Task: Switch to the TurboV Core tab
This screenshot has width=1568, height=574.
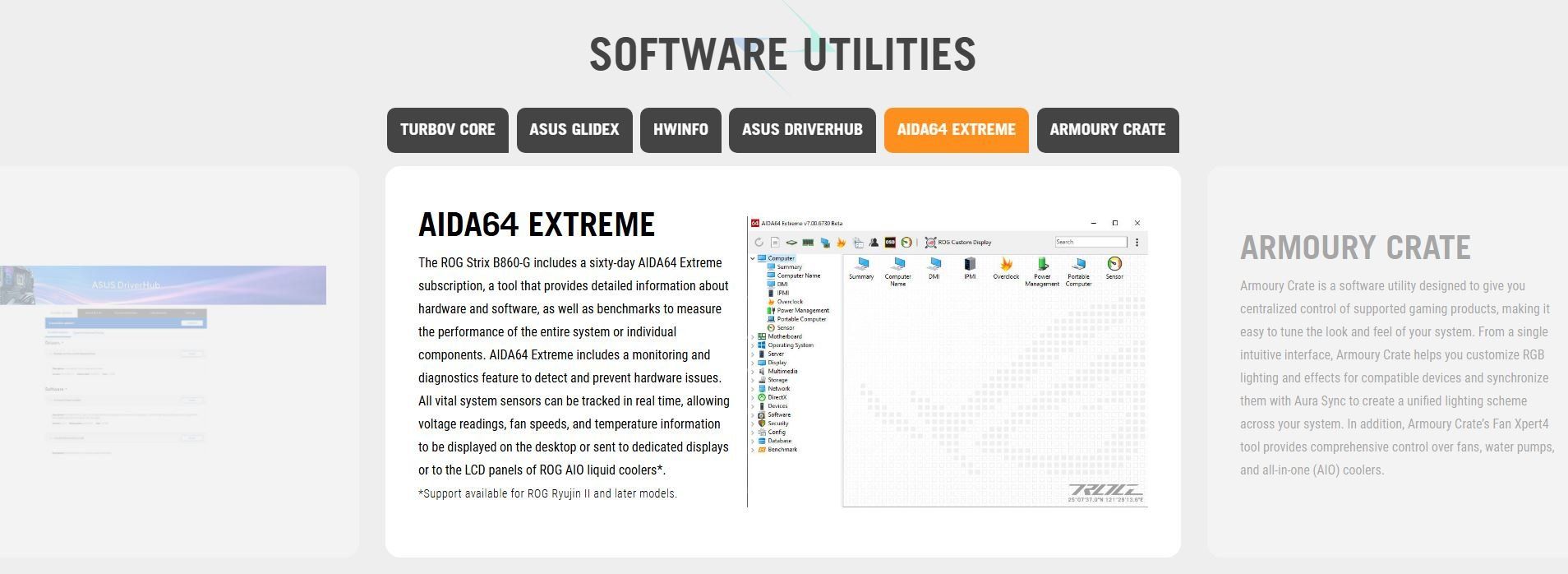Action: point(447,130)
